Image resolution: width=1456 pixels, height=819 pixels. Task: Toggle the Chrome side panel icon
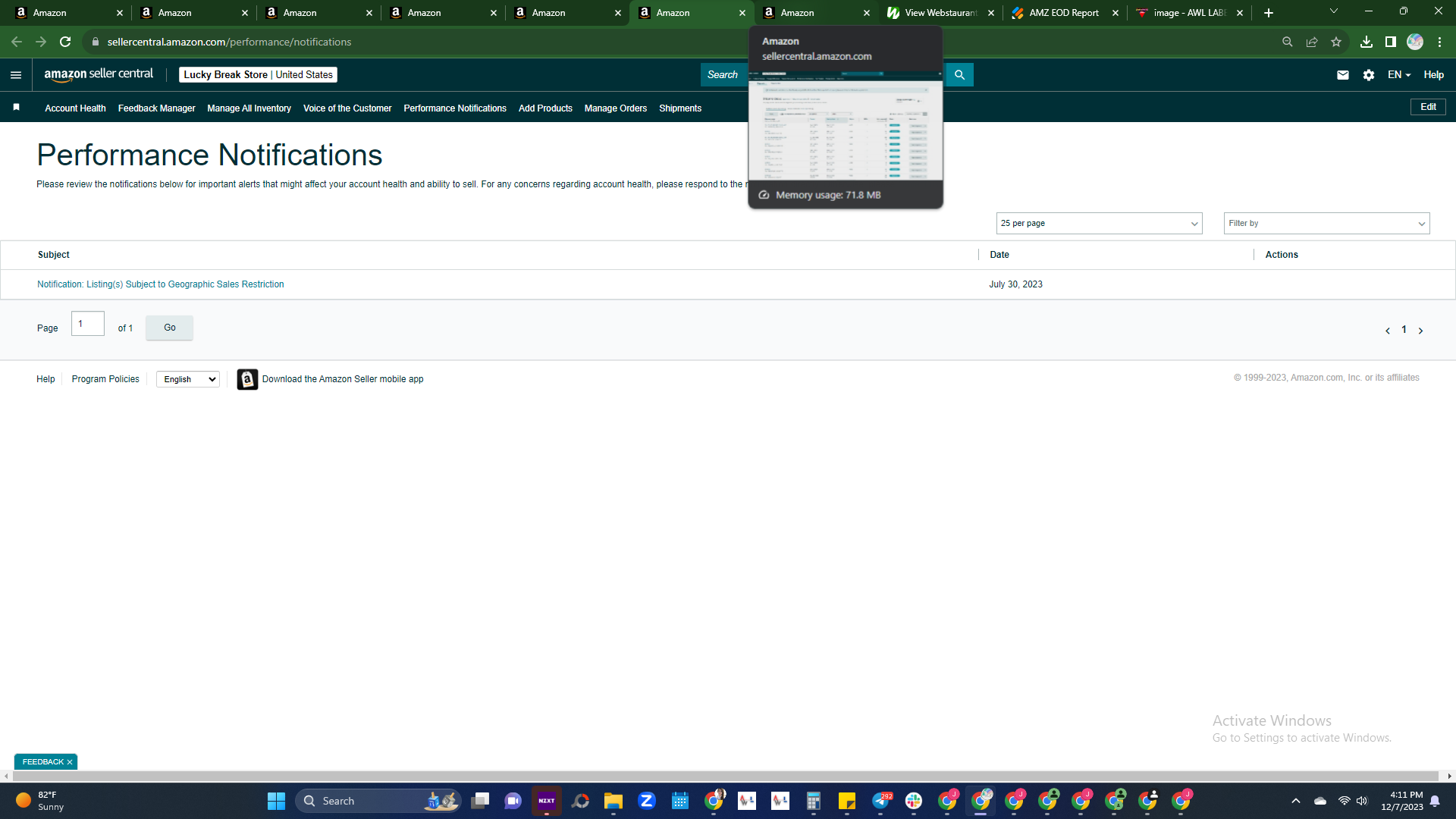1391,42
